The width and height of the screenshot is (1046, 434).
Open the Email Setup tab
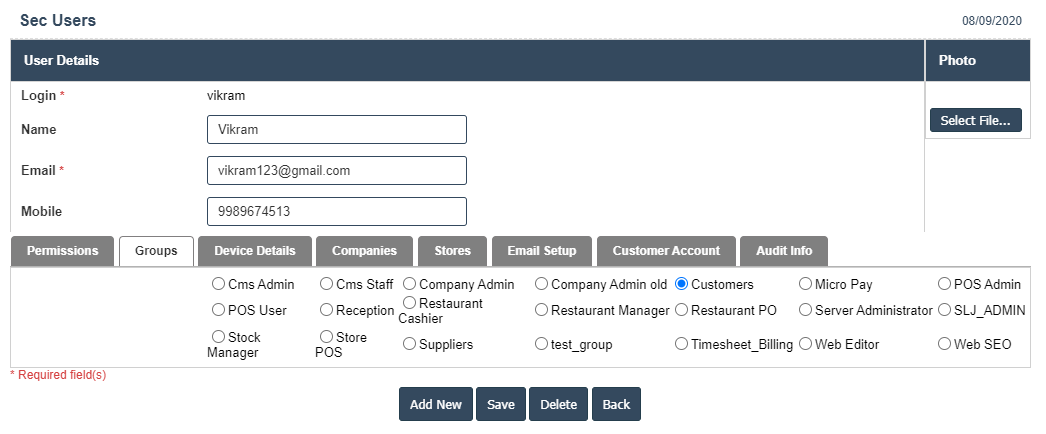coord(541,251)
